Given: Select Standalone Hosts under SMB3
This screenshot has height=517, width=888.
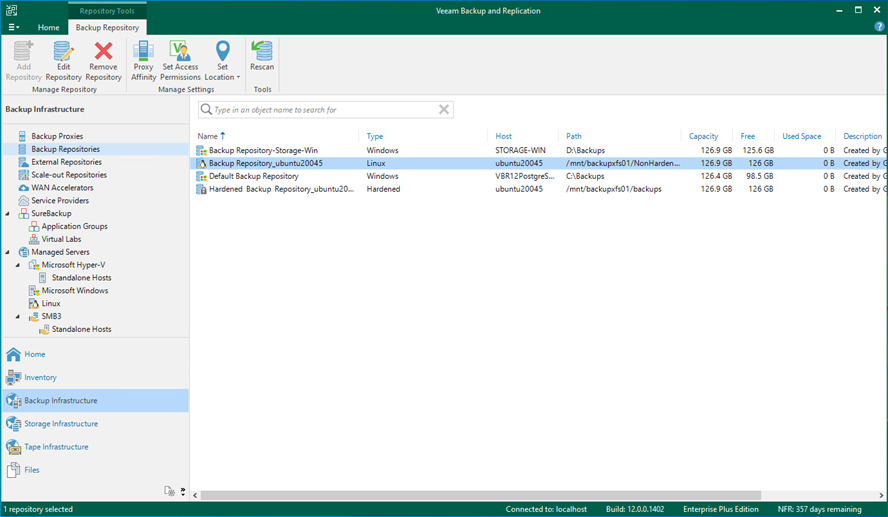Looking at the screenshot, I should 82,329.
